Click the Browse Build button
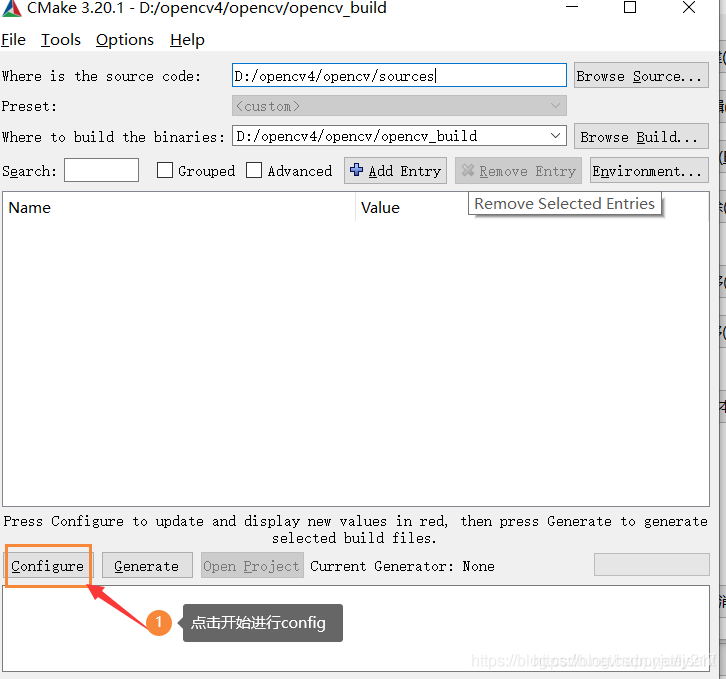The width and height of the screenshot is (726, 679). click(x=641, y=136)
